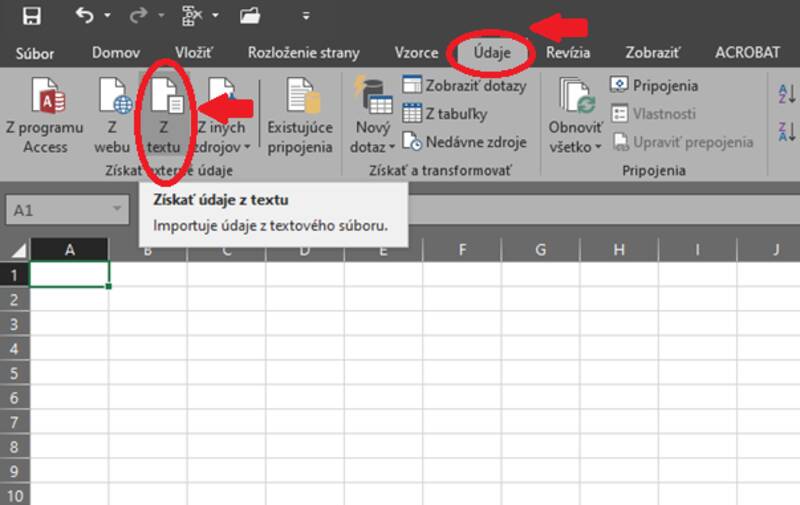Click the Select All corner triangle
Viewport: 800px width, 505px height.
point(18,250)
